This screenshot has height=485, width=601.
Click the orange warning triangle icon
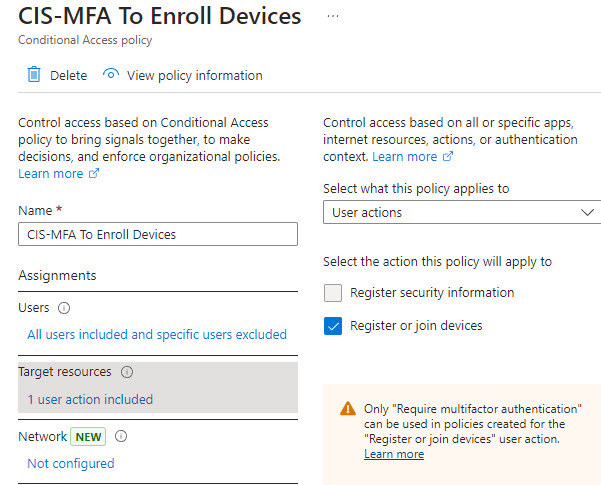[x=348, y=409]
